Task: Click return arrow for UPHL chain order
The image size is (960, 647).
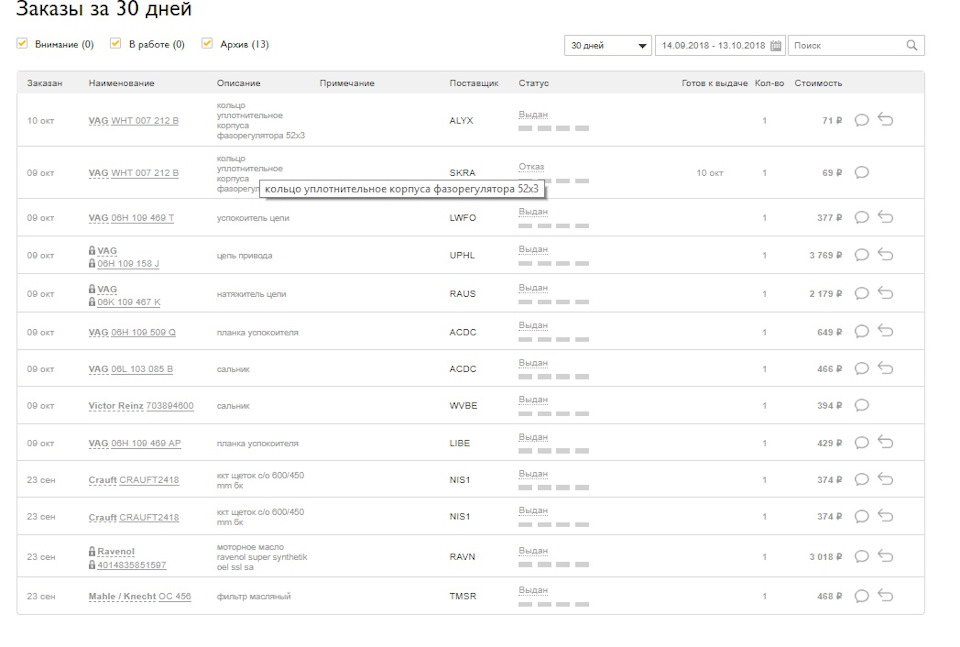Action: tap(885, 255)
